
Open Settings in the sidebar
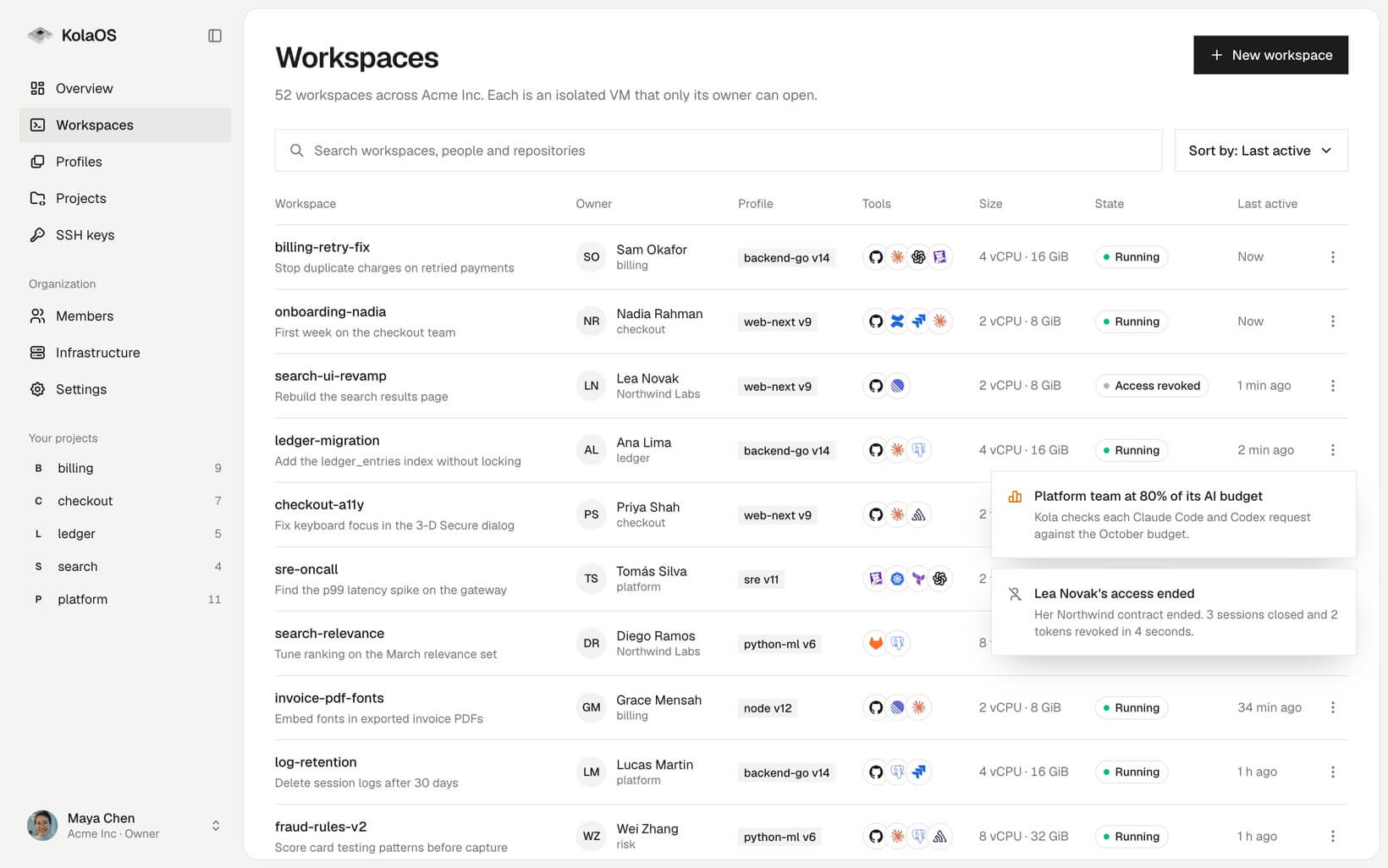click(x=125, y=389)
